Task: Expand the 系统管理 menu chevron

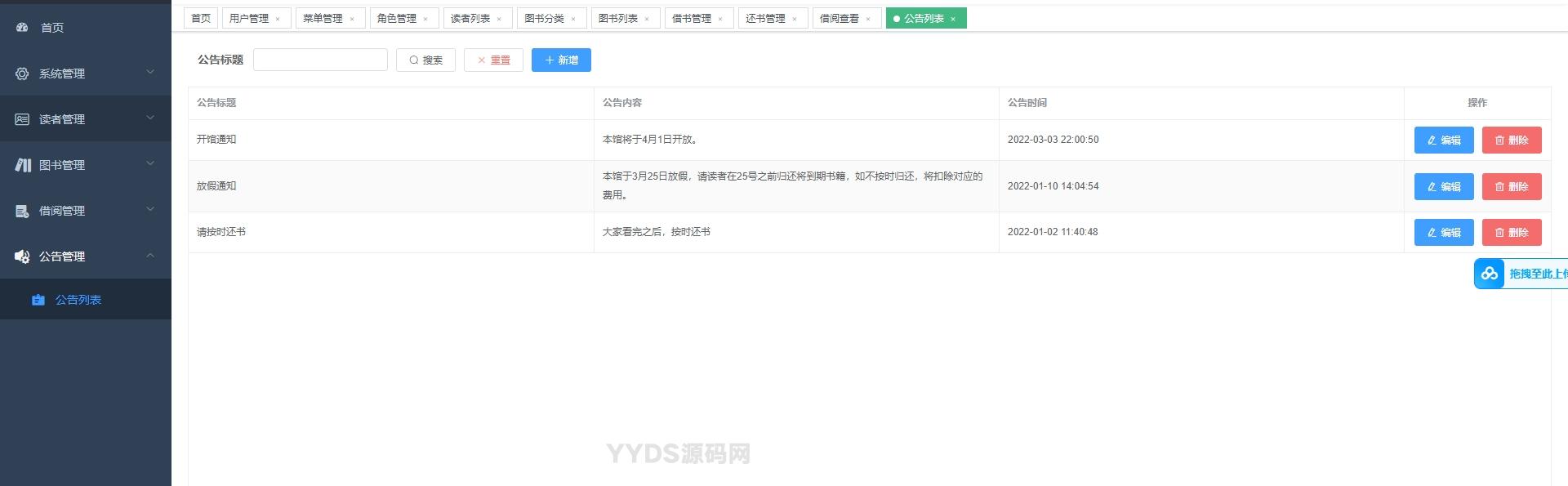Action: click(150, 72)
